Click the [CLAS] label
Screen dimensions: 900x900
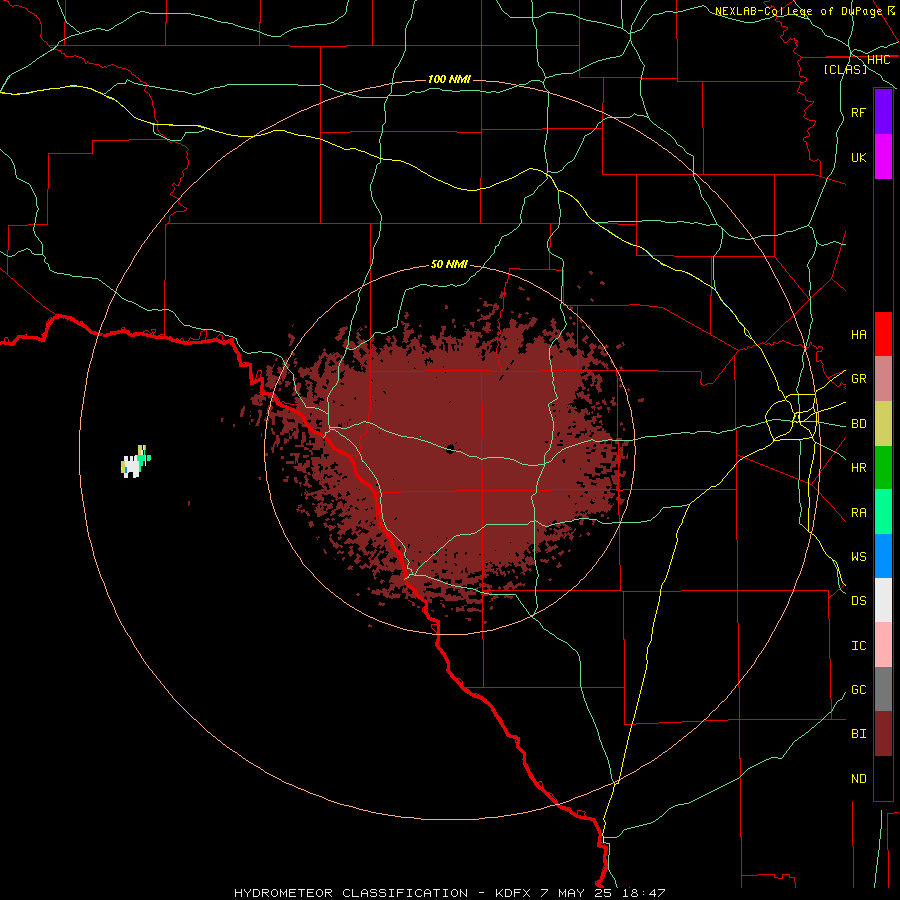pyautogui.click(x=845, y=69)
